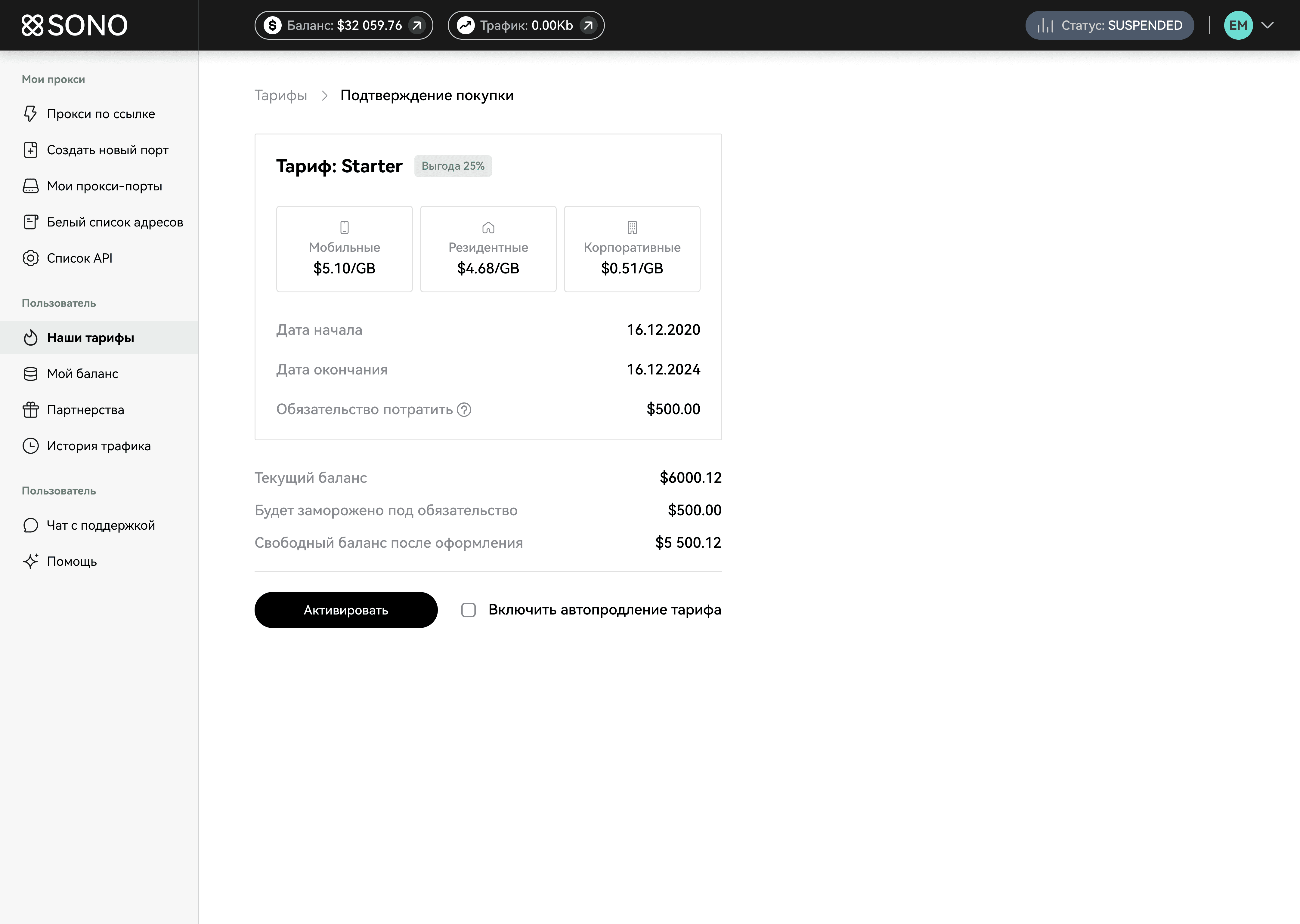Go back to the Тарифы breadcrumb link
Screen dimensions: 1300x924
[280, 95]
